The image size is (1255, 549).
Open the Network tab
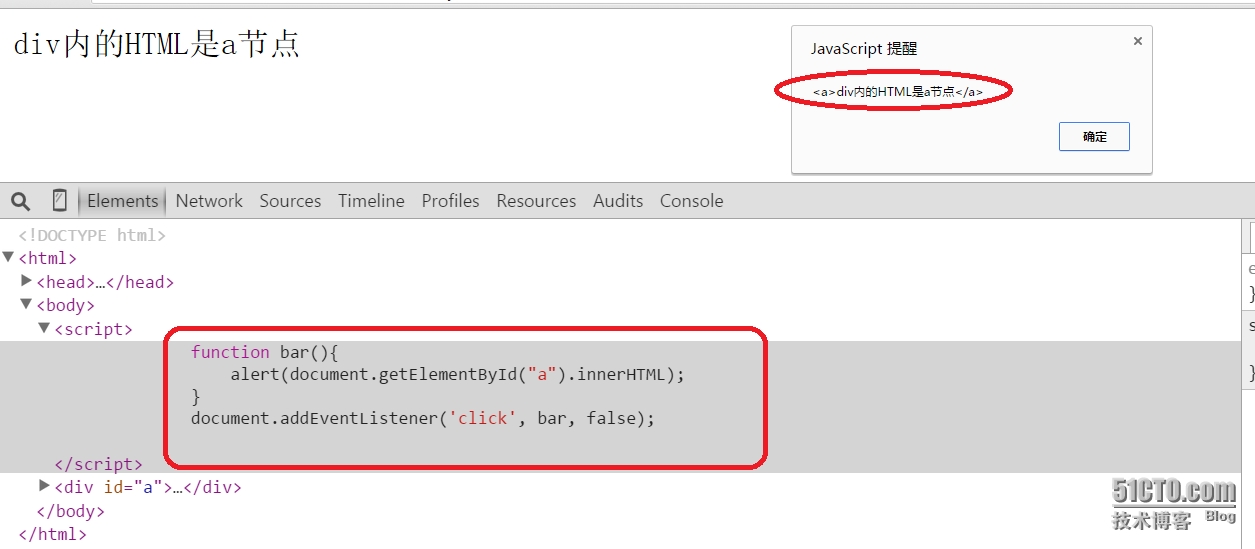point(209,201)
